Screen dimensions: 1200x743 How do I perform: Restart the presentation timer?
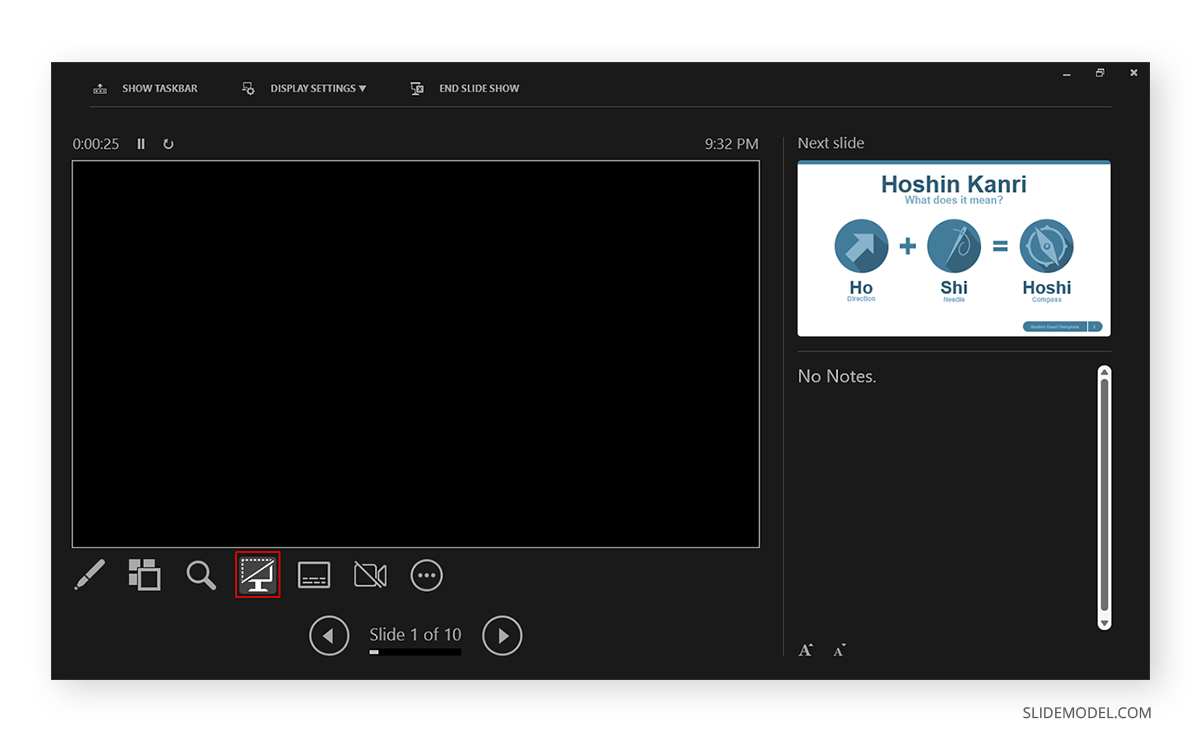pos(168,144)
